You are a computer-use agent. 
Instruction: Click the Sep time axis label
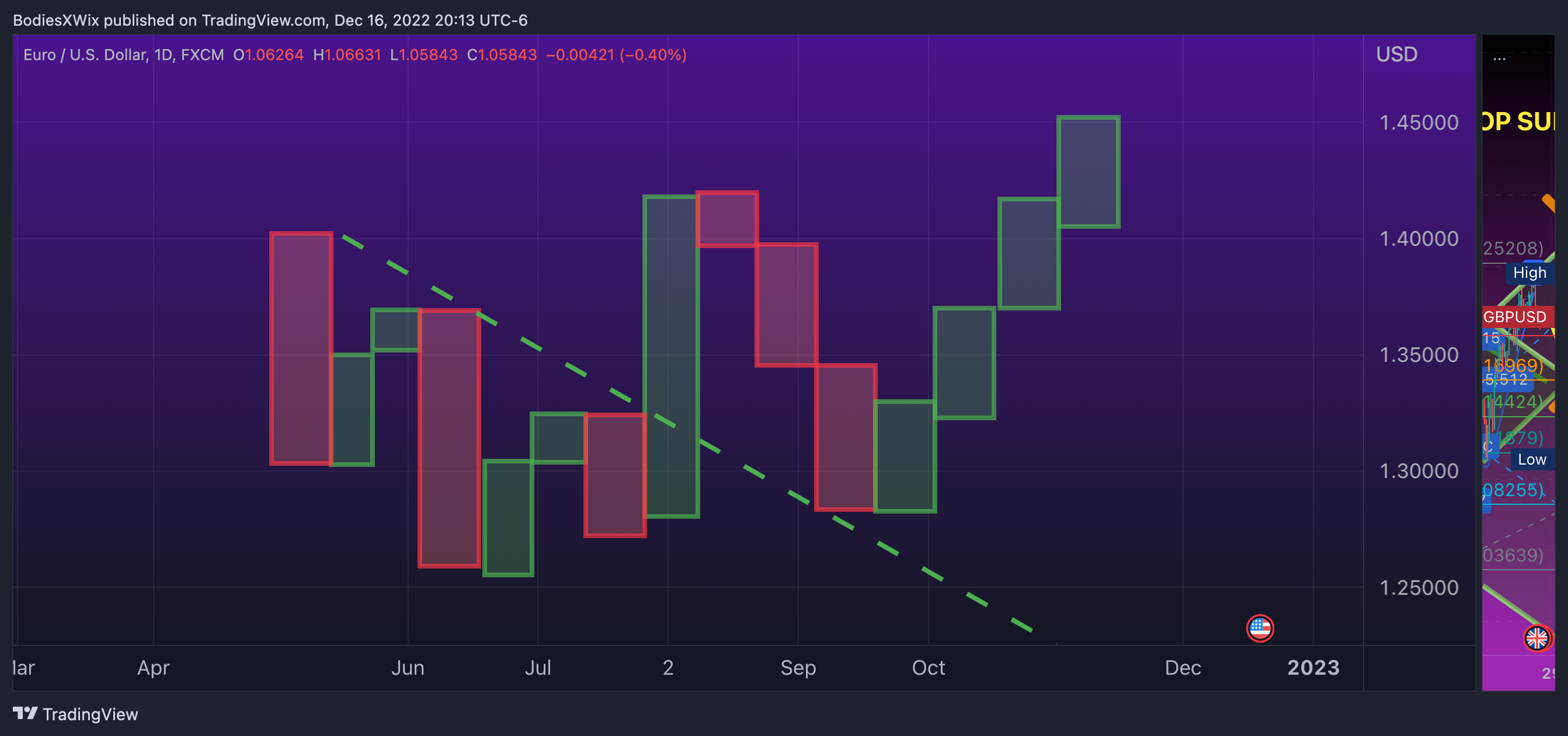[x=798, y=667]
